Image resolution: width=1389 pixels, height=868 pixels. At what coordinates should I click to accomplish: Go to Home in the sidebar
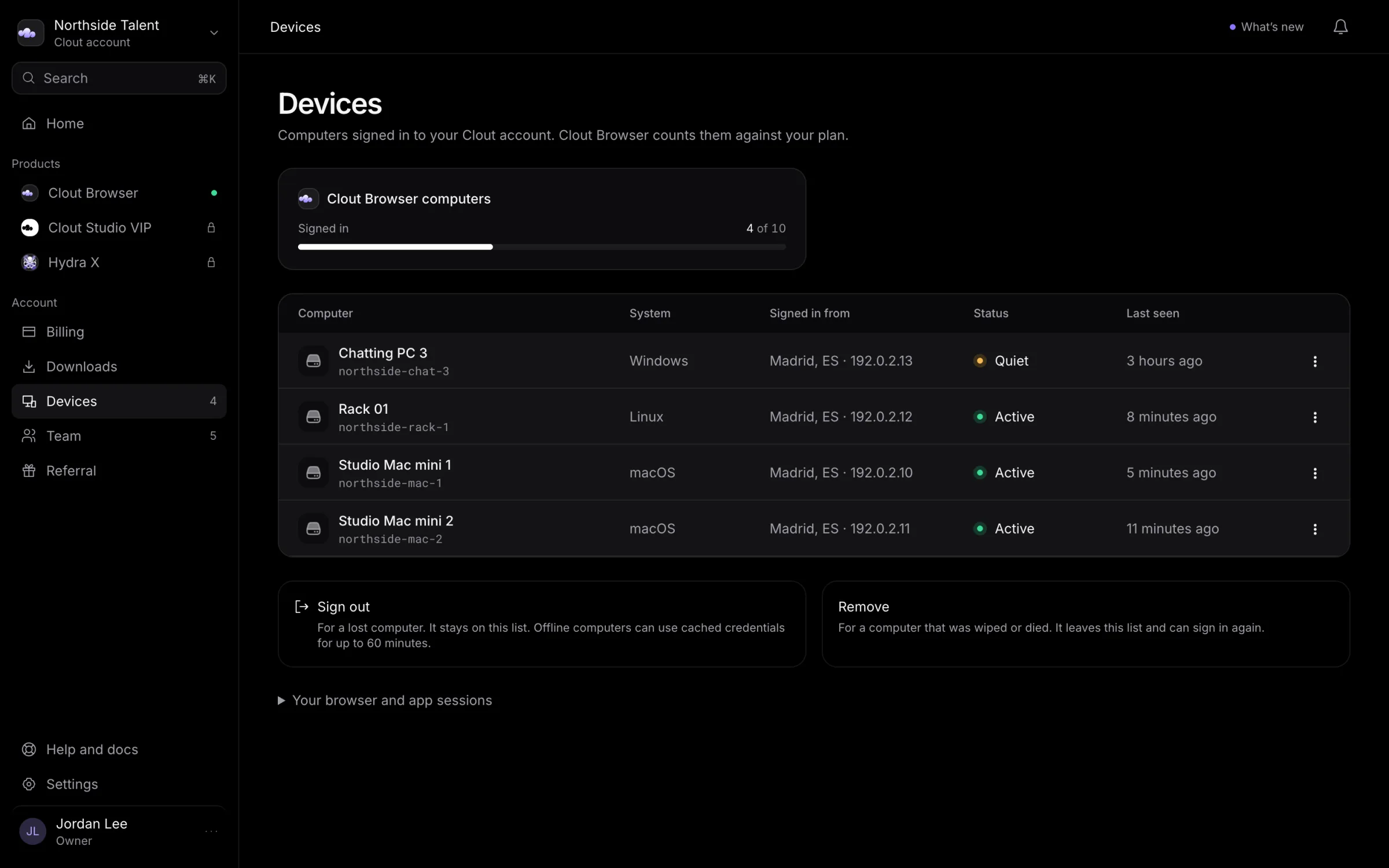click(x=119, y=123)
